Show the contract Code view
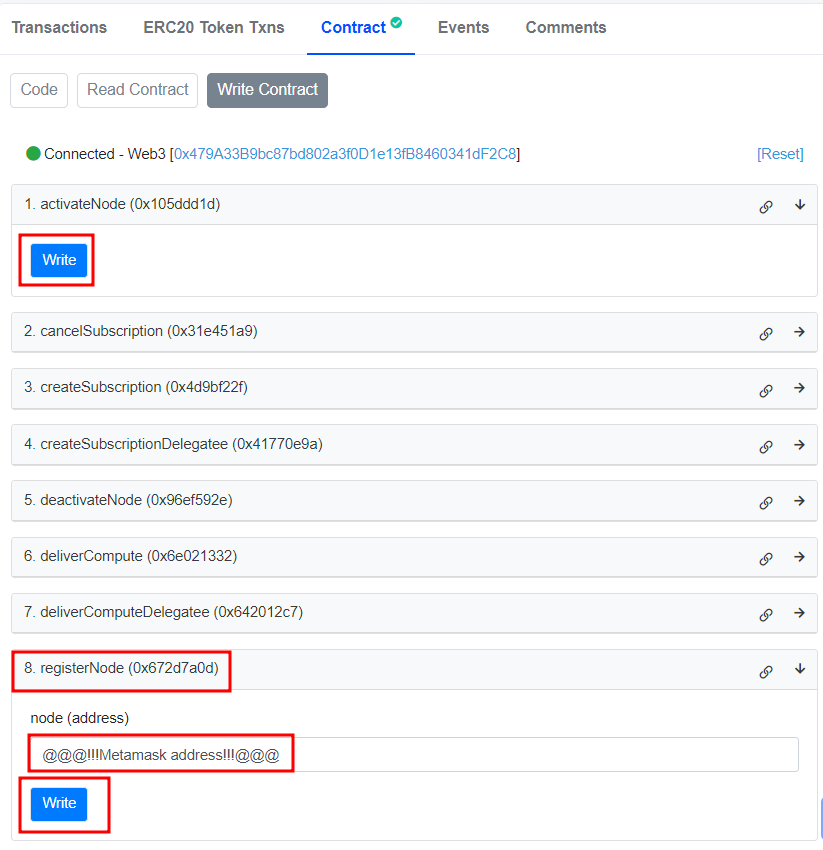 point(39,90)
